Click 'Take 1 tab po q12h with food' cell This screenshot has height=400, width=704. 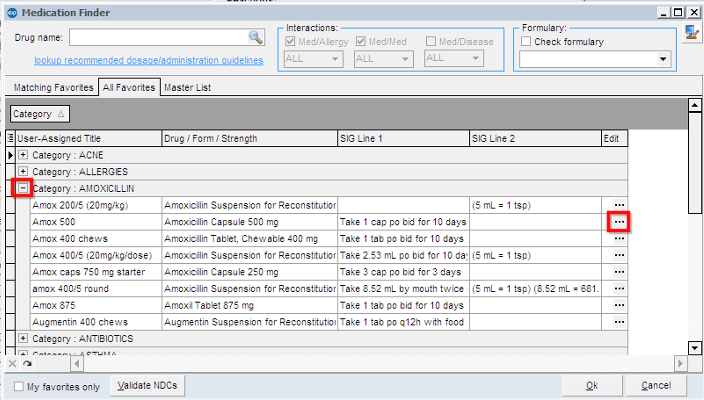click(x=403, y=322)
